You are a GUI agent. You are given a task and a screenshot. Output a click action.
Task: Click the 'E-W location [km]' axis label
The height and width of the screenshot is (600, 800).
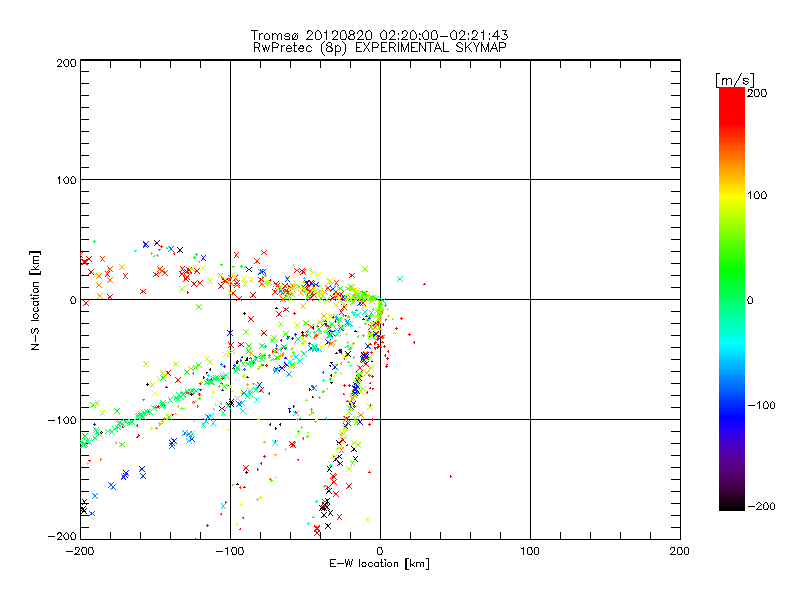(379, 564)
